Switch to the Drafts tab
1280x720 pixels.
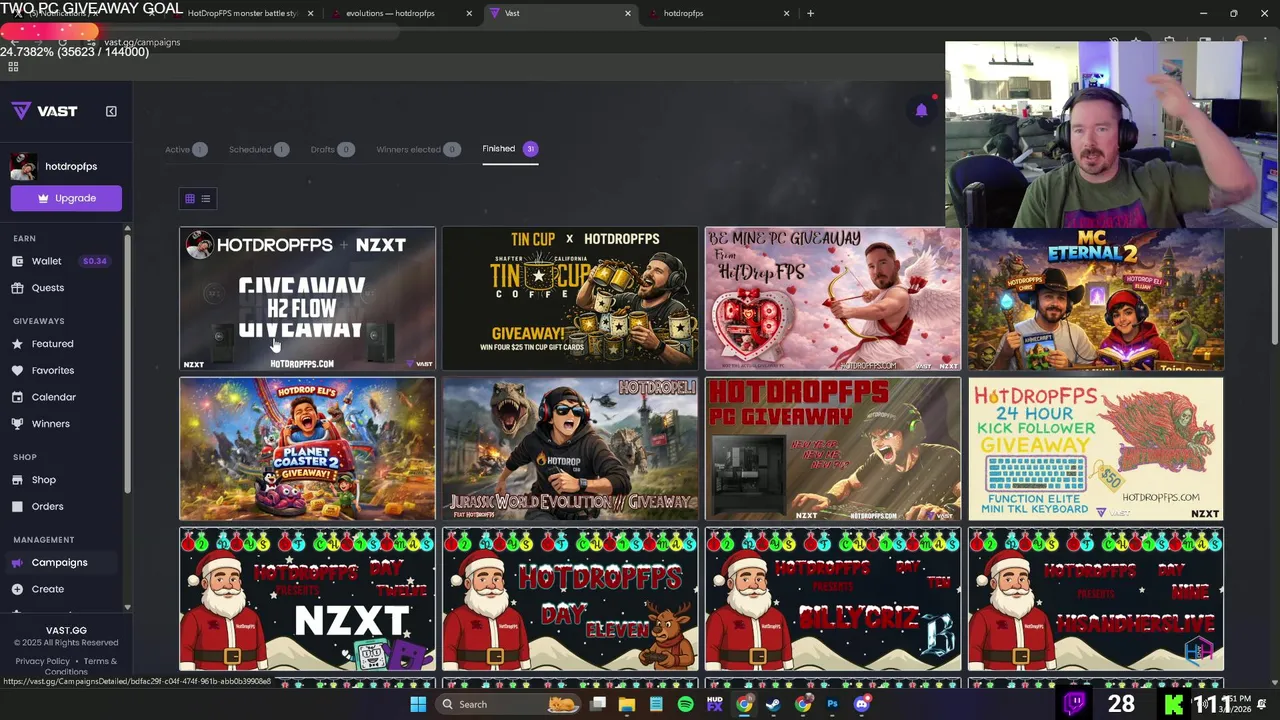click(332, 149)
